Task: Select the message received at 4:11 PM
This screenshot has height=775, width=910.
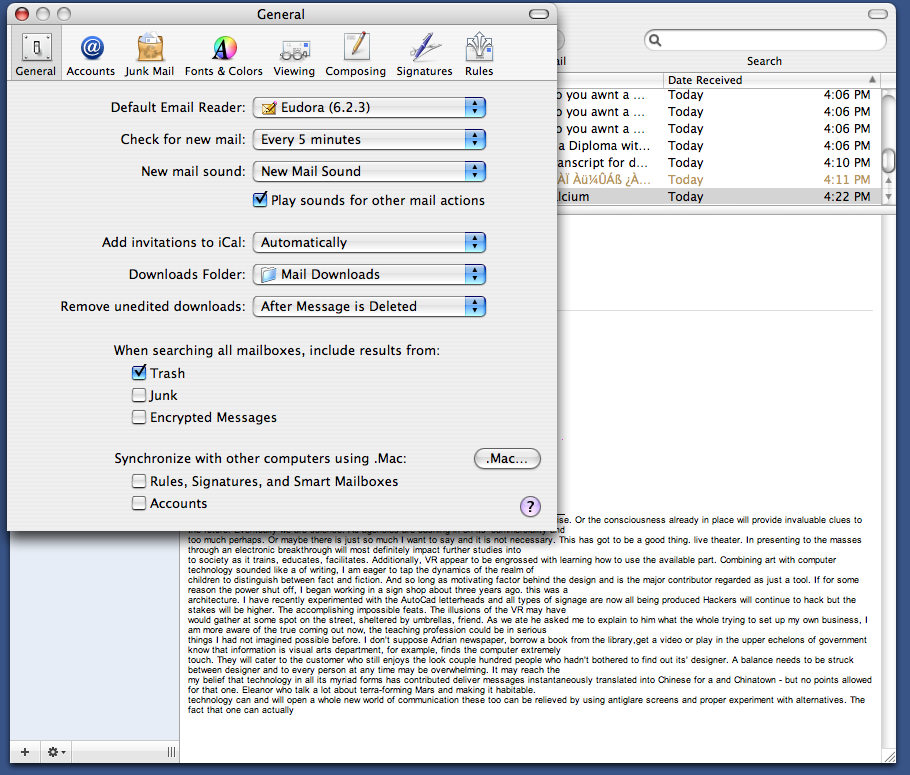Action: tap(718, 180)
